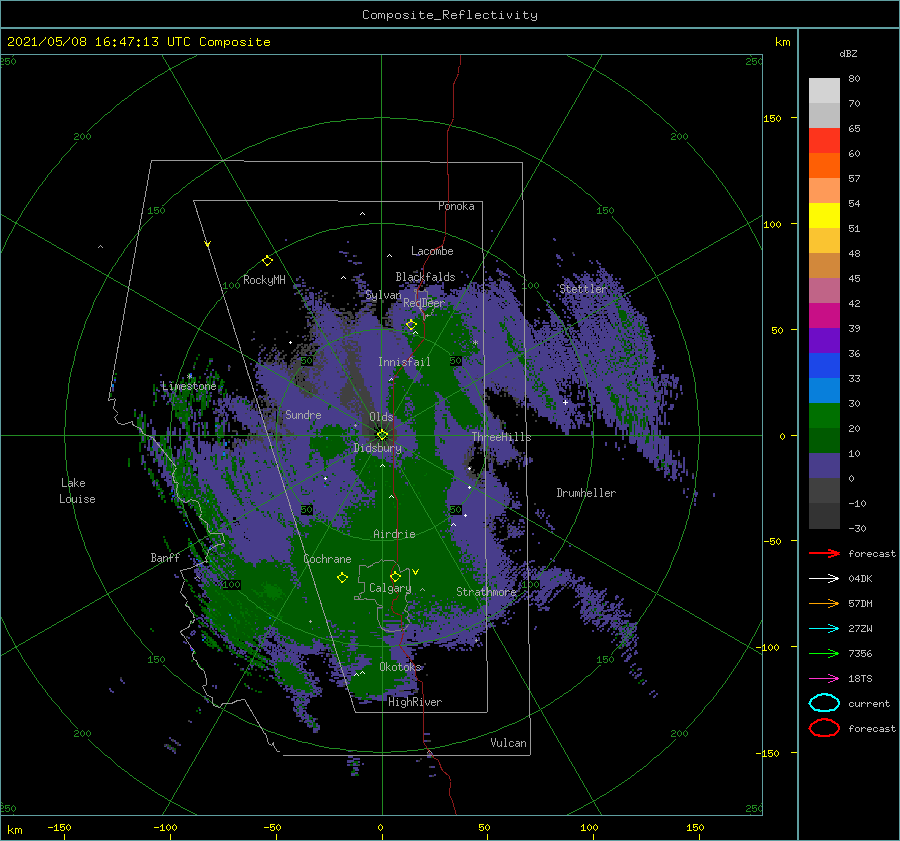Click the Airdrie city label
The height and width of the screenshot is (841, 900).
click(394, 534)
